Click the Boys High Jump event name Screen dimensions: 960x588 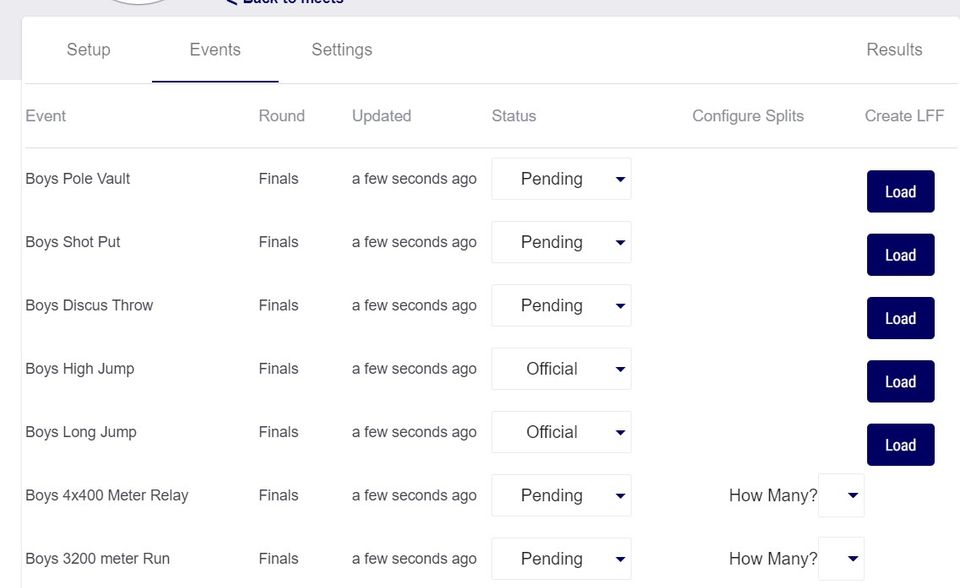[80, 369]
